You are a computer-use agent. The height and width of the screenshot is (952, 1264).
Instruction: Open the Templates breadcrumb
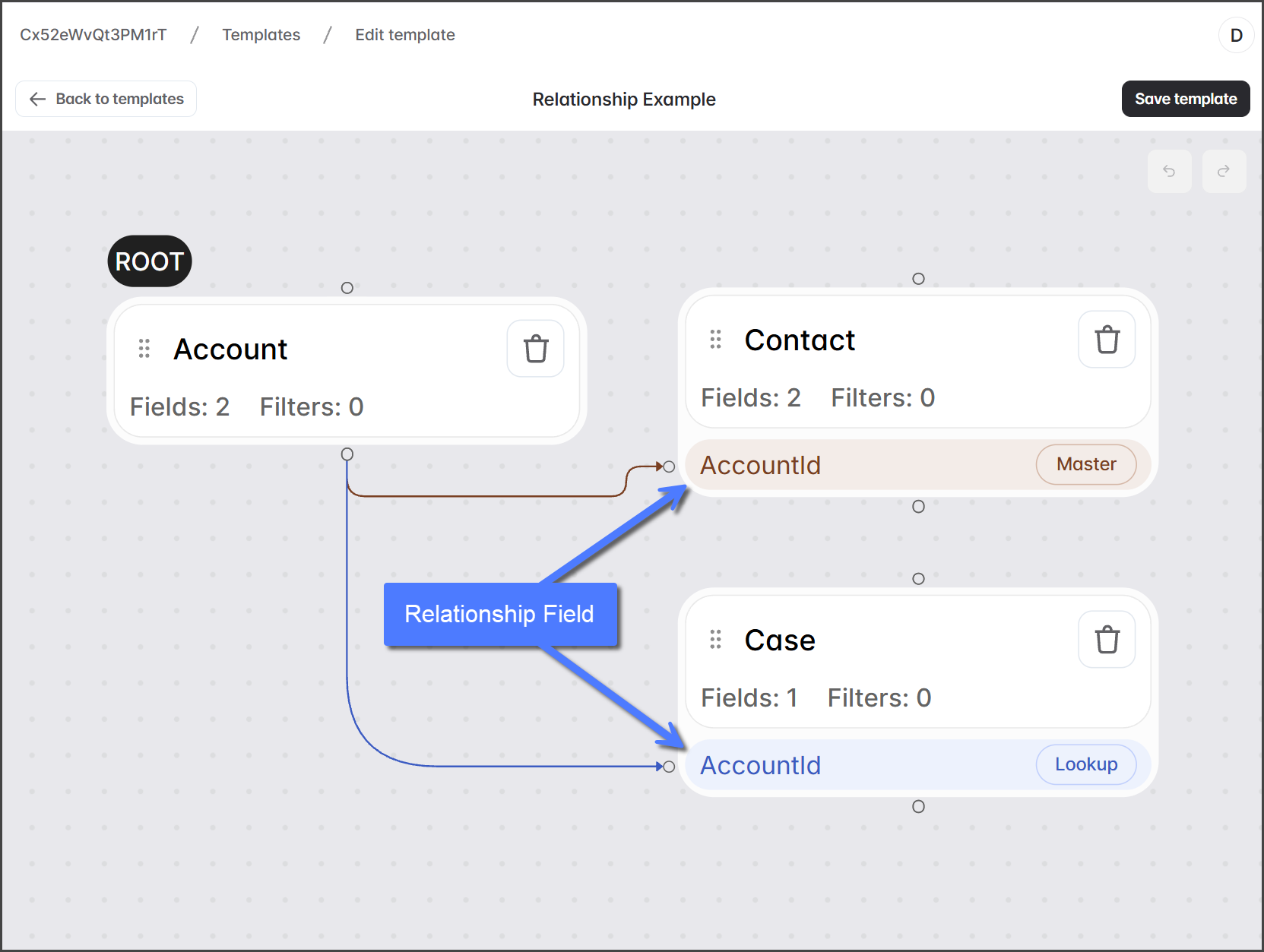coord(261,35)
